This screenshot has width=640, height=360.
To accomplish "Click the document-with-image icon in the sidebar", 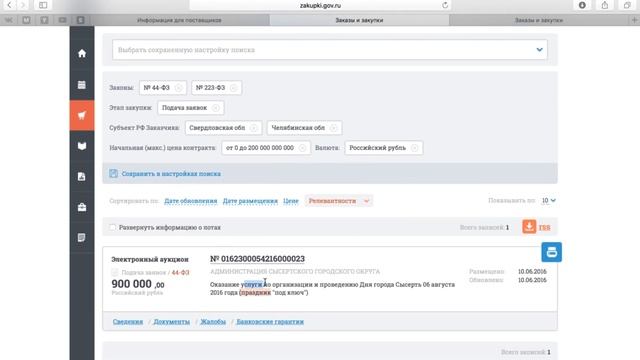I will (82, 176).
